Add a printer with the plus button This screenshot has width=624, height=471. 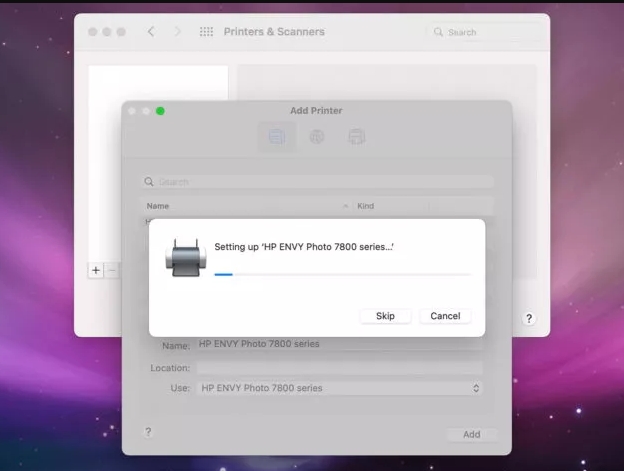pos(96,271)
